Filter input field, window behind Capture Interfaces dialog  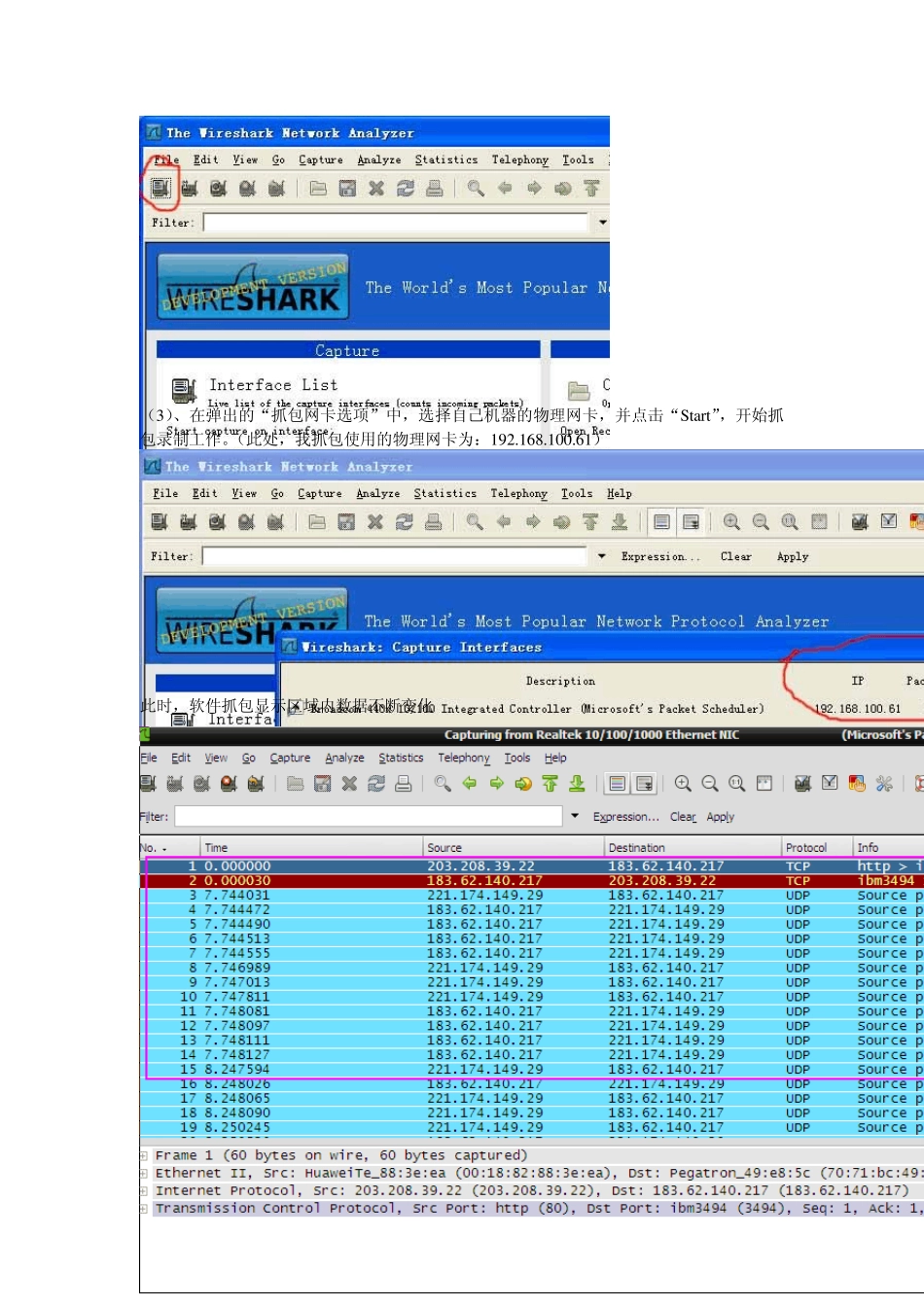(395, 556)
